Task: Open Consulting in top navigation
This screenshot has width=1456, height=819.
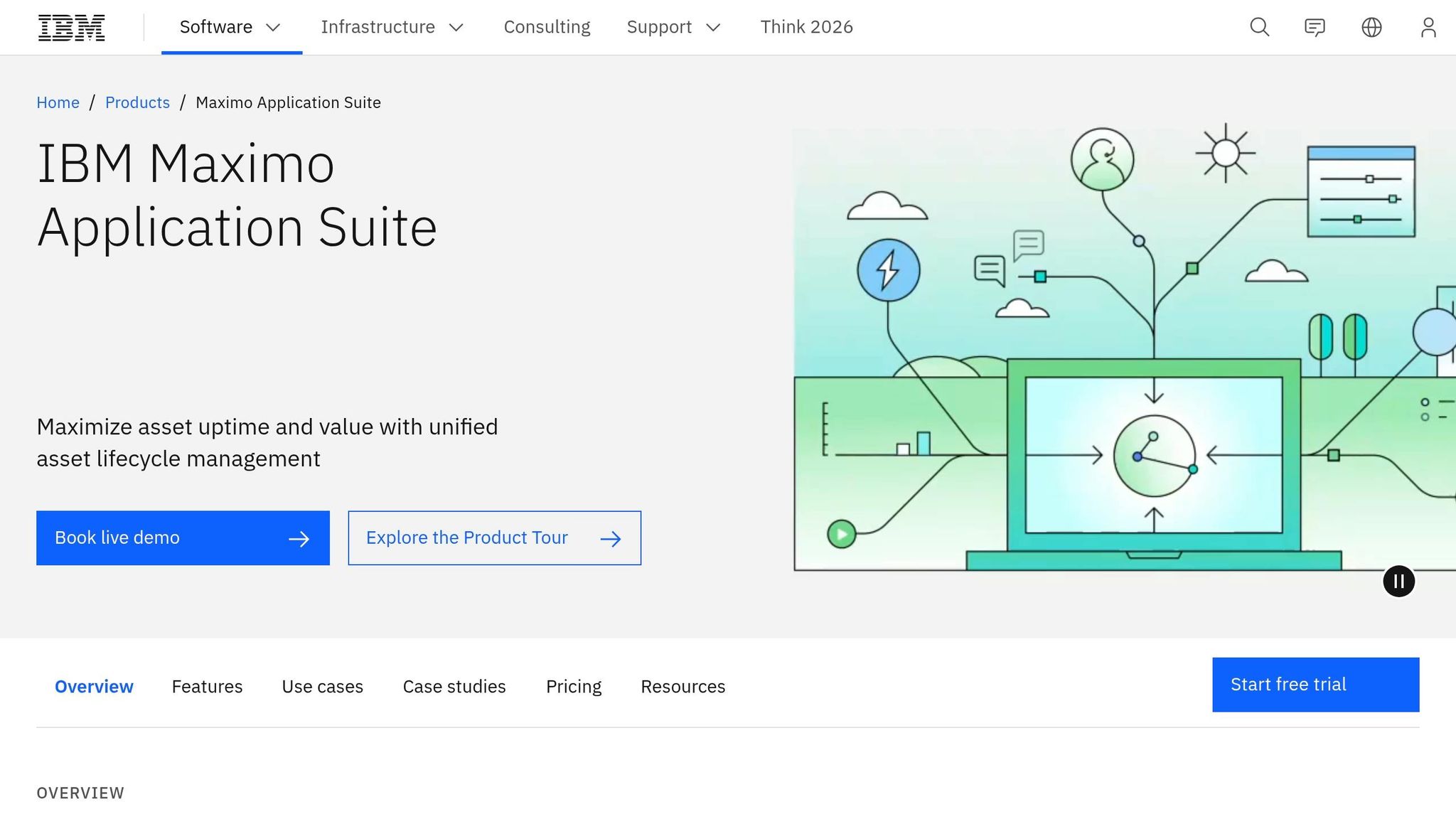Action: click(x=547, y=27)
